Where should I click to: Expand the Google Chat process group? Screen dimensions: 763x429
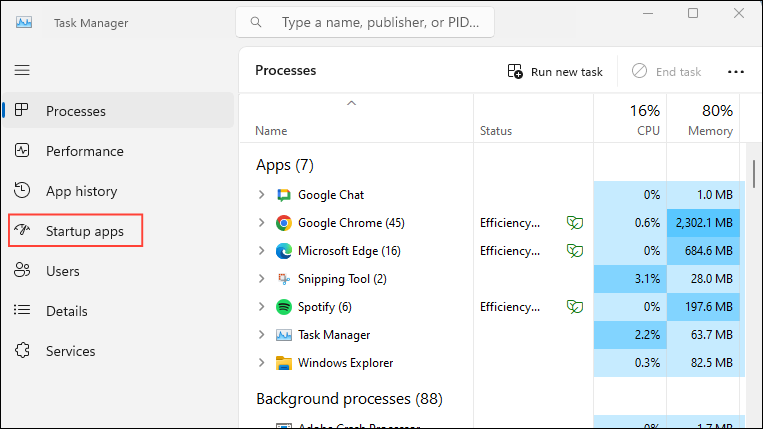(x=261, y=195)
